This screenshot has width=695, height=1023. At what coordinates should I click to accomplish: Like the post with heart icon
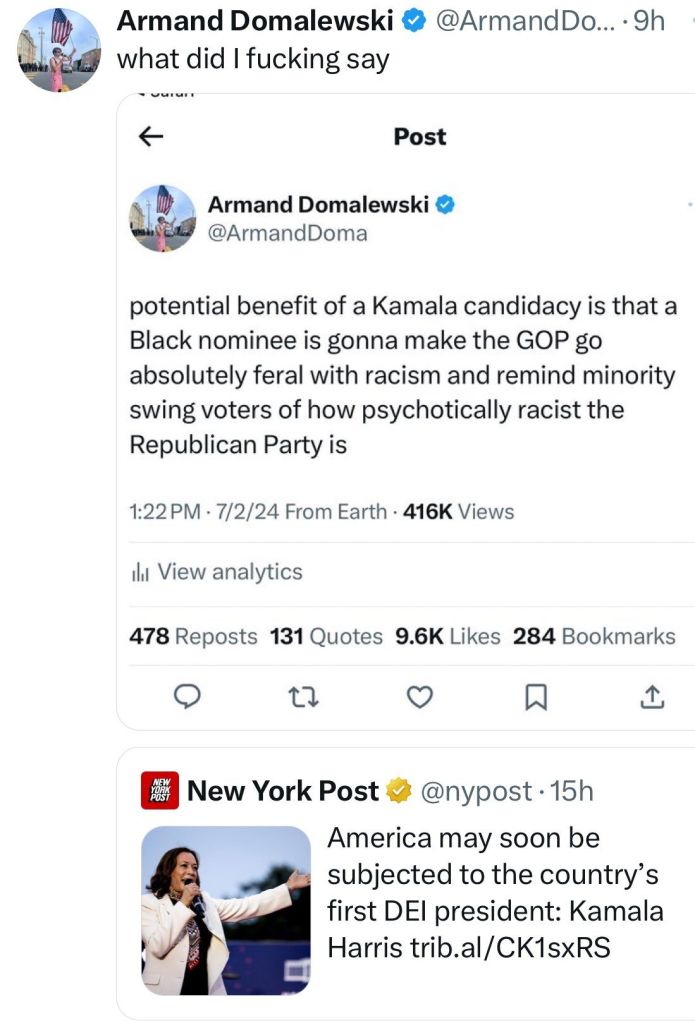tap(421, 696)
